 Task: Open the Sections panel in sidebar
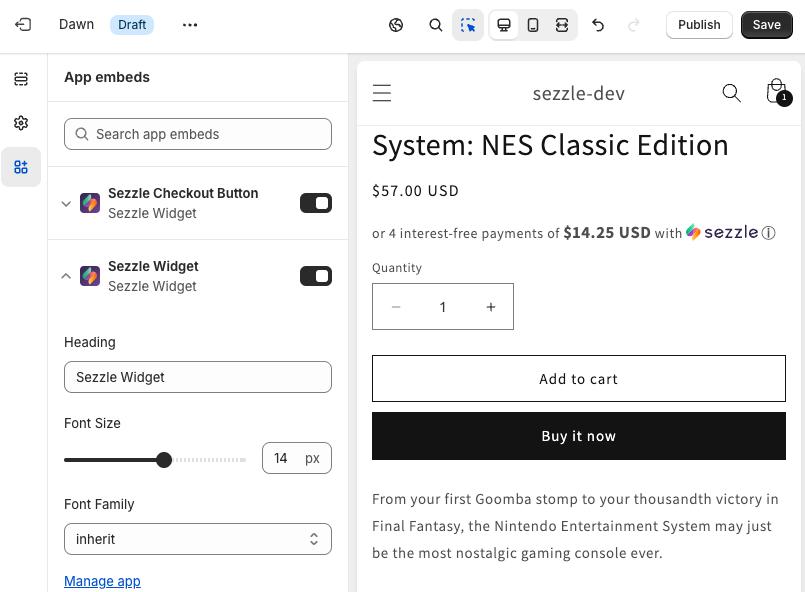[x=21, y=79]
